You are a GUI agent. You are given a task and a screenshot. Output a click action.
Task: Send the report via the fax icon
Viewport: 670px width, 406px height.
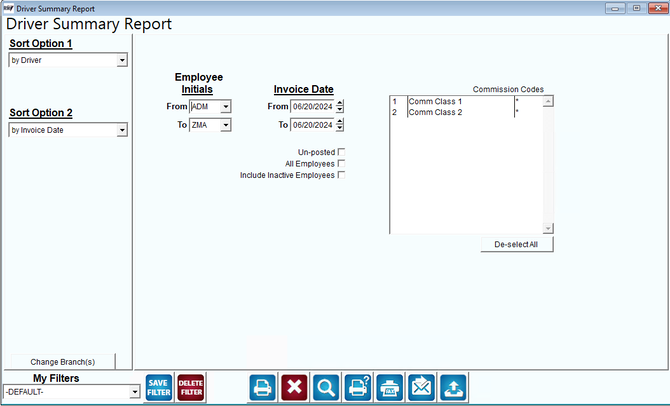click(x=390, y=388)
